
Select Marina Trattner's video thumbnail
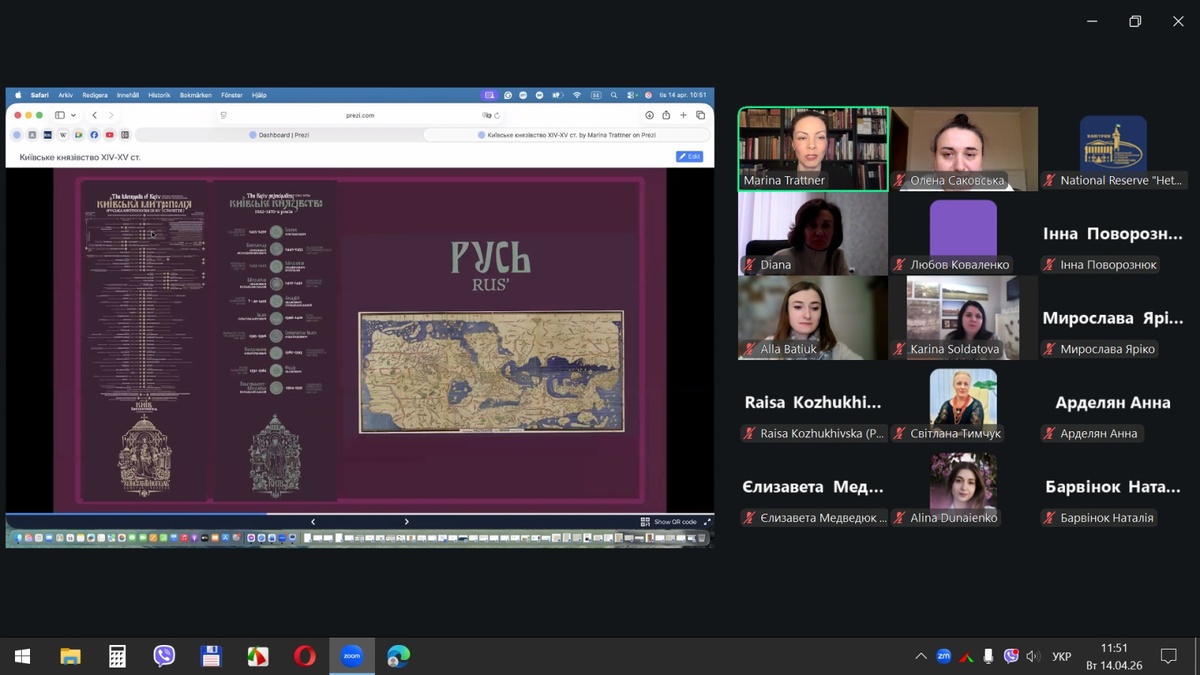coord(813,148)
